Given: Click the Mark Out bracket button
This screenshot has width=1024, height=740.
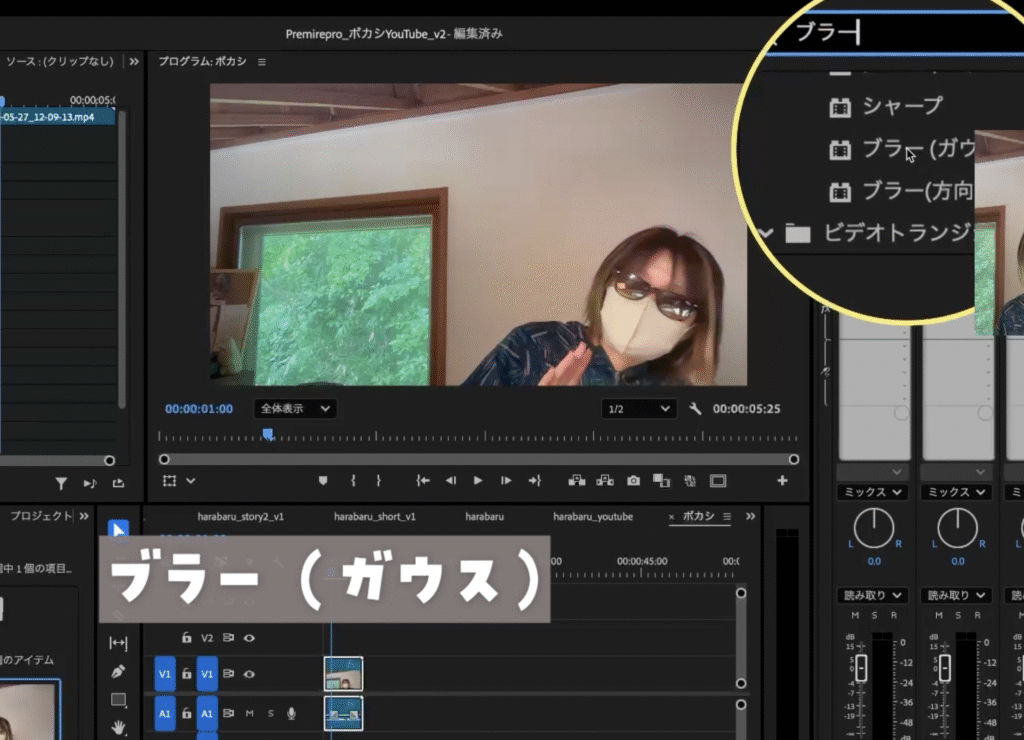Looking at the screenshot, I should click(378, 481).
